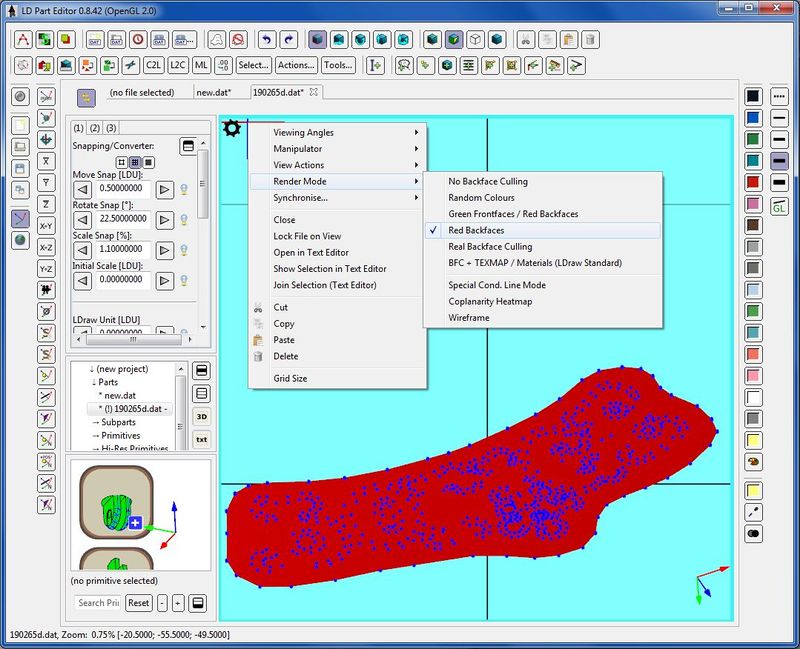Click the 3D view button beside the tree
The image size is (800, 649).
(x=201, y=416)
